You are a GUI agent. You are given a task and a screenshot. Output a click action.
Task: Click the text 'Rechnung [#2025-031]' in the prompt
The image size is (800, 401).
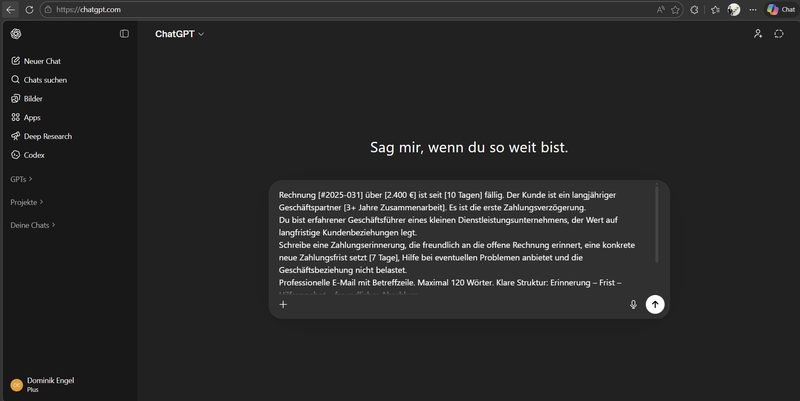click(321, 195)
